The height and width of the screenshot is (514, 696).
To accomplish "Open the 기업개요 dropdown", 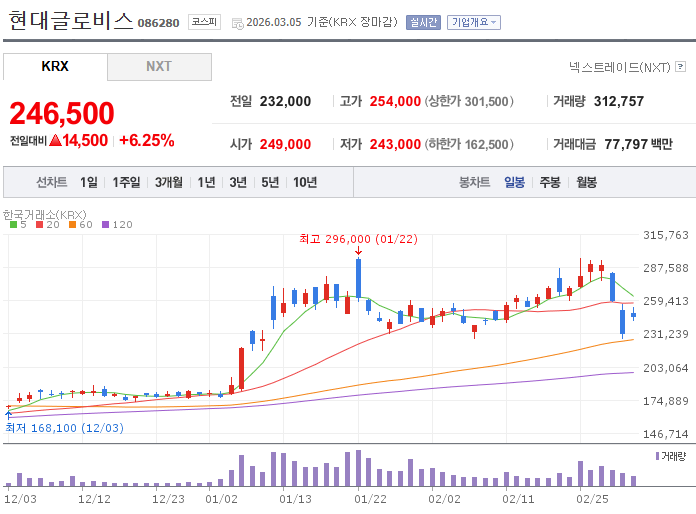I will (474, 22).
